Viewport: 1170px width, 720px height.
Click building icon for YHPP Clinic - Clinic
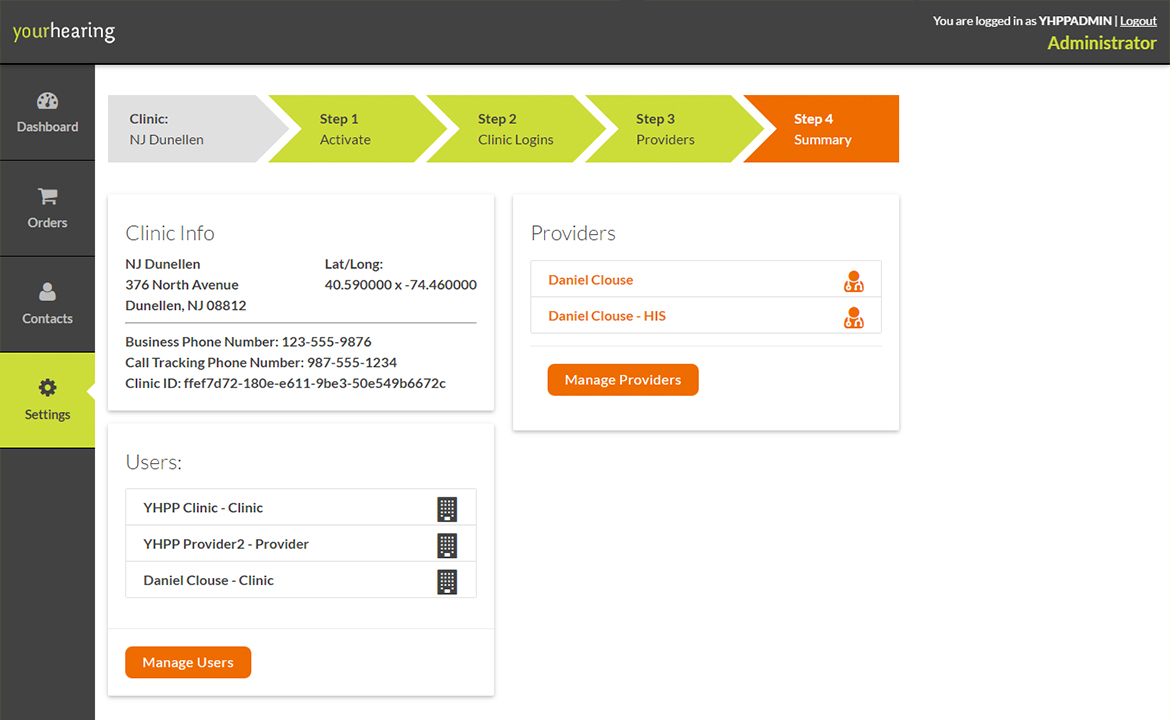click(x=447, y=509)
